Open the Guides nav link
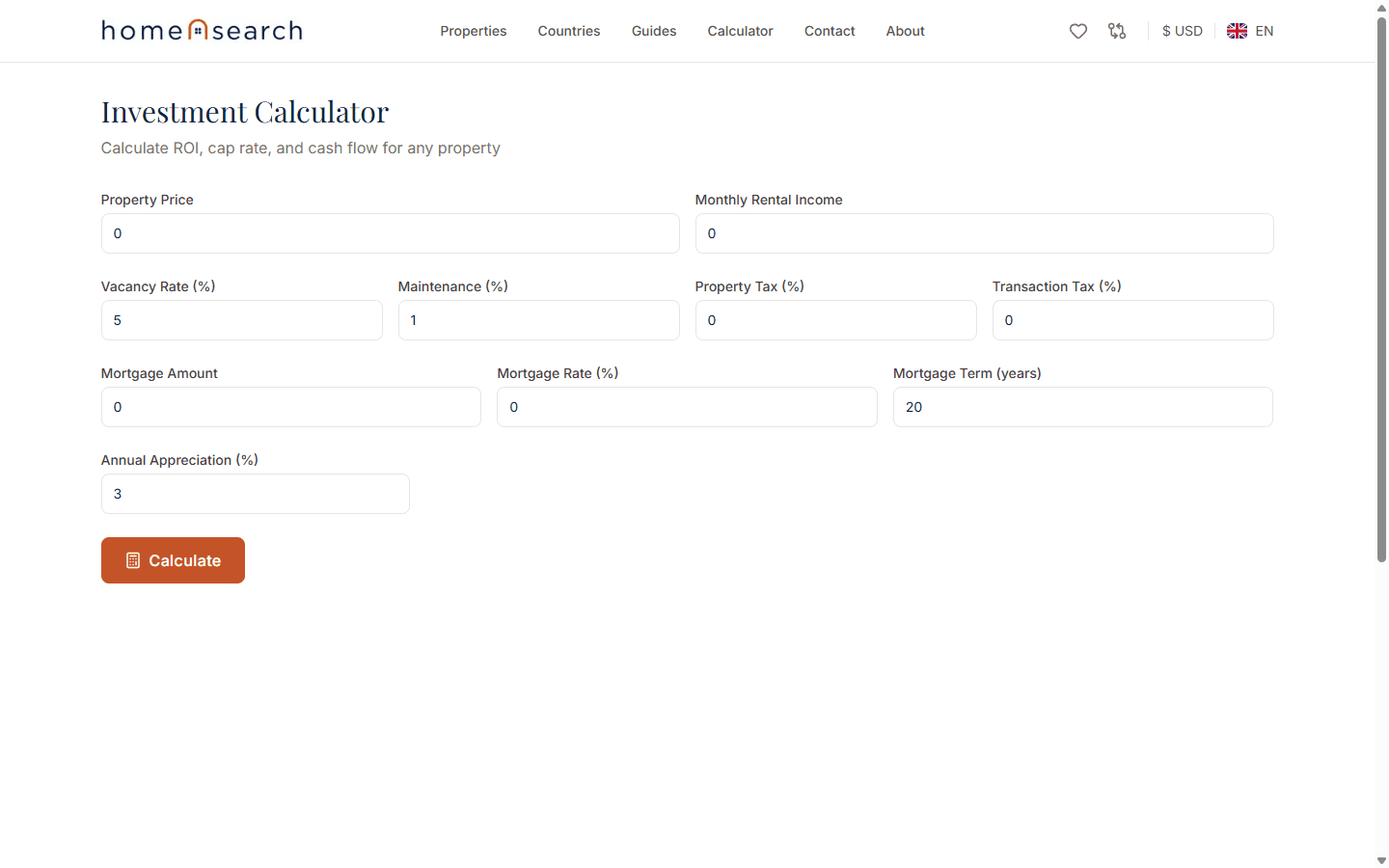Viewport: 1389px width, 868px height. click(653, 31)
